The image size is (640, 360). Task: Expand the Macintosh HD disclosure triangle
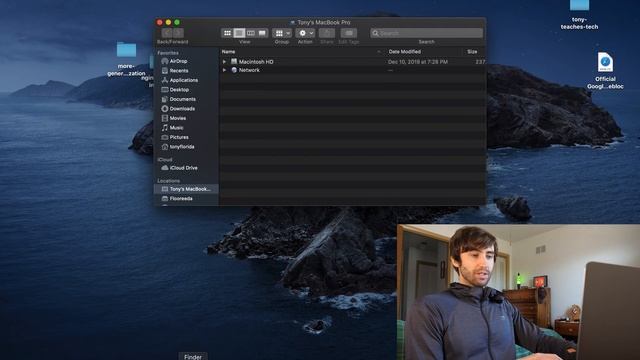click(x=224, y=62)
